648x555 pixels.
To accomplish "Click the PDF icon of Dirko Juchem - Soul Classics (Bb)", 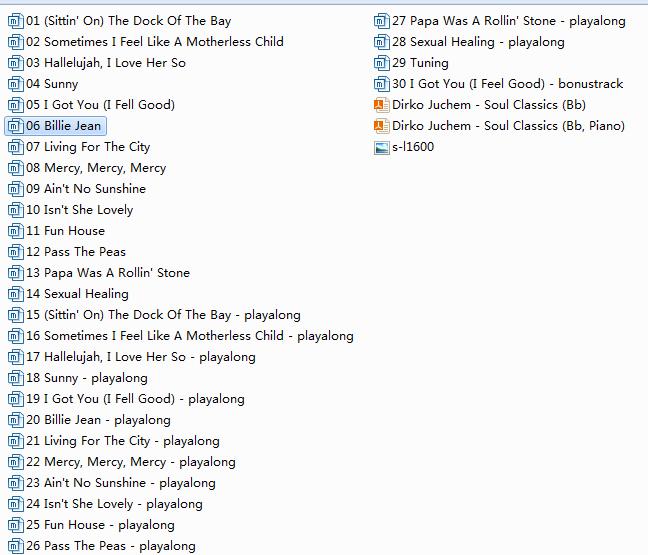I will [x=381, y=105].
